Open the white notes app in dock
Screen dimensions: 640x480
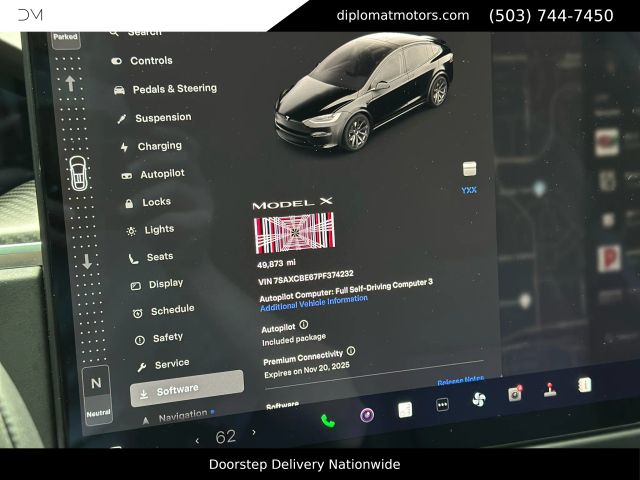coord(405,410)
